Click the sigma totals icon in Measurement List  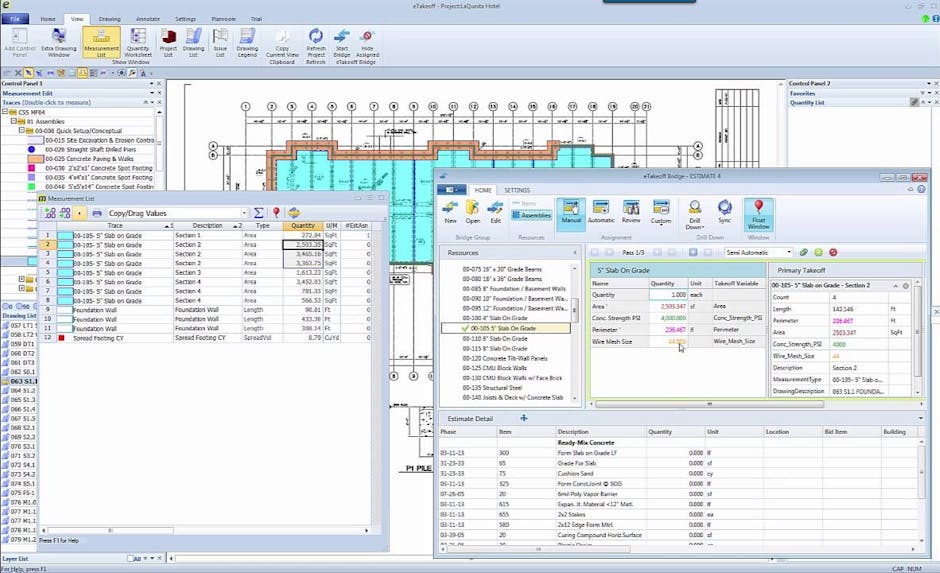pos(258,213)
